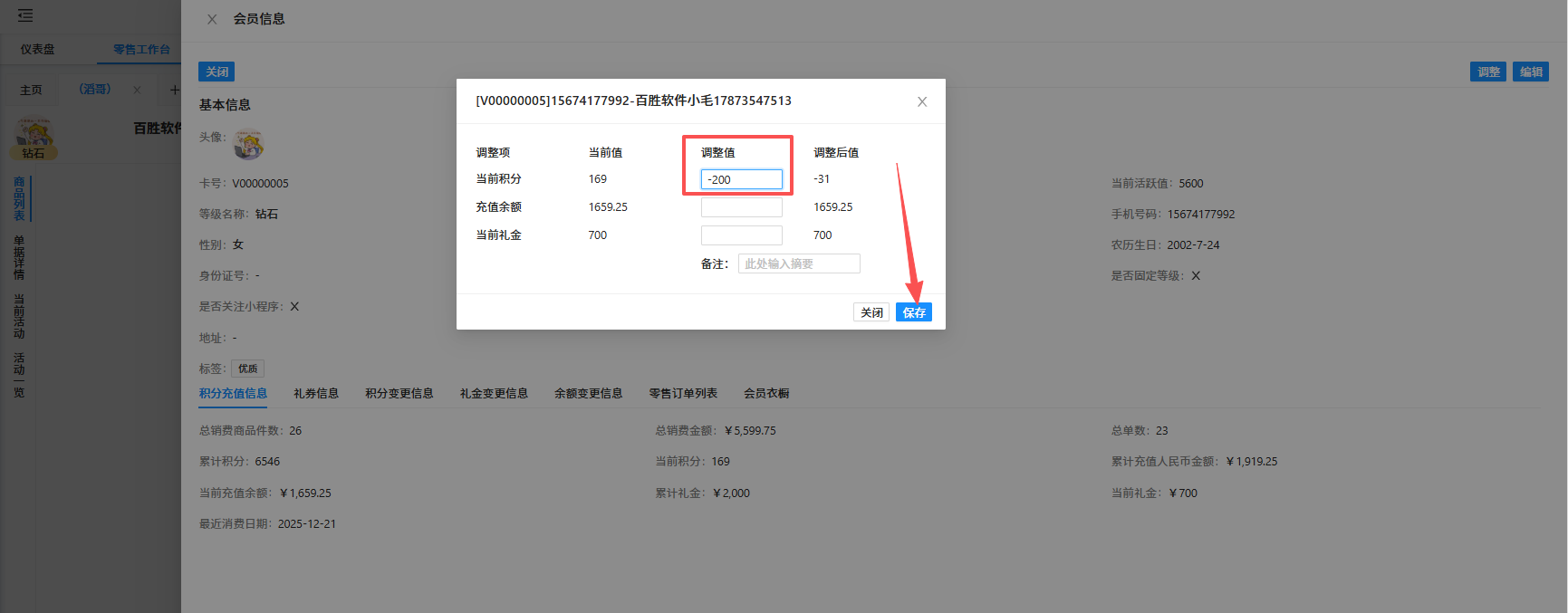This screenshot has height=613, width=1568.
Task: Click the dialog title with member name
Action: pos(634,101)
